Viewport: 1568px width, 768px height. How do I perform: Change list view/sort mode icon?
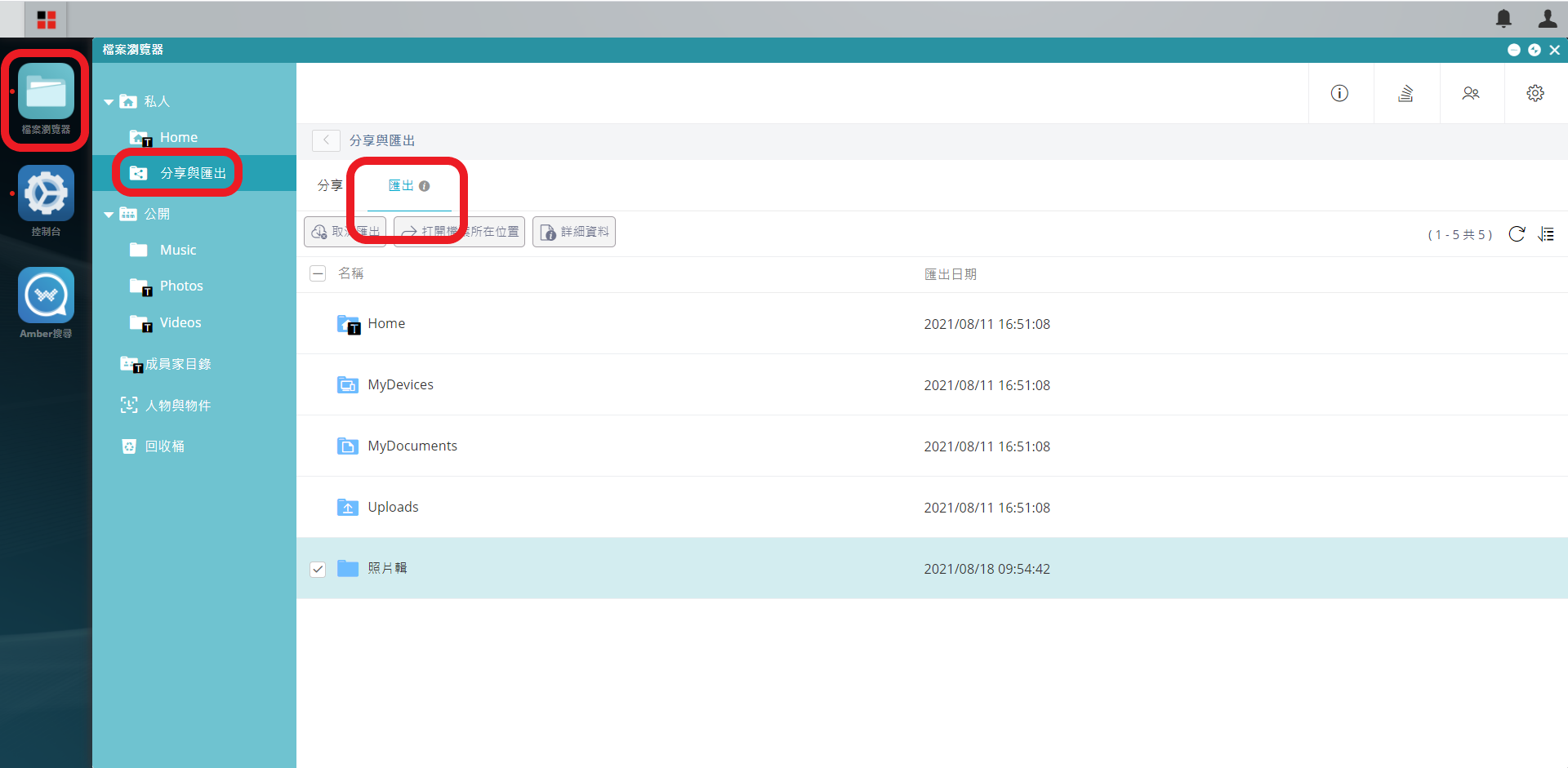pyautogui.click(x=1546, y=234)
